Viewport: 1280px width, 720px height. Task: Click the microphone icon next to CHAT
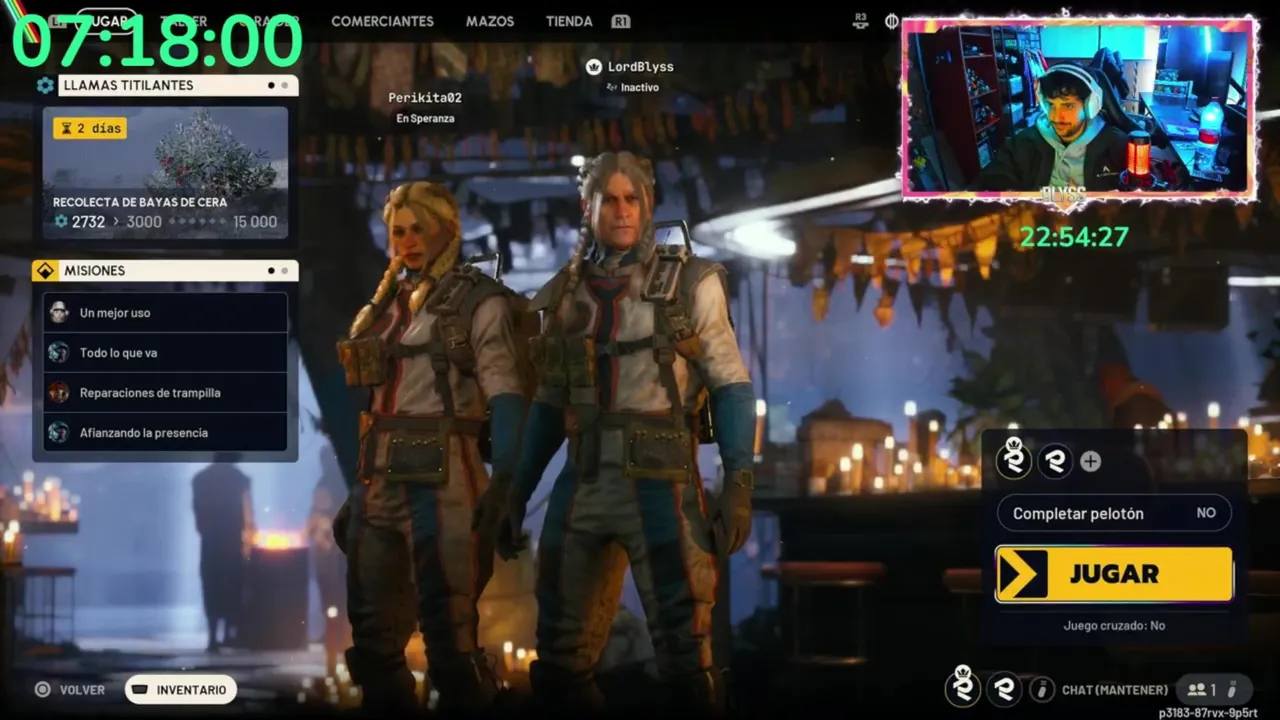point(1043,689)
